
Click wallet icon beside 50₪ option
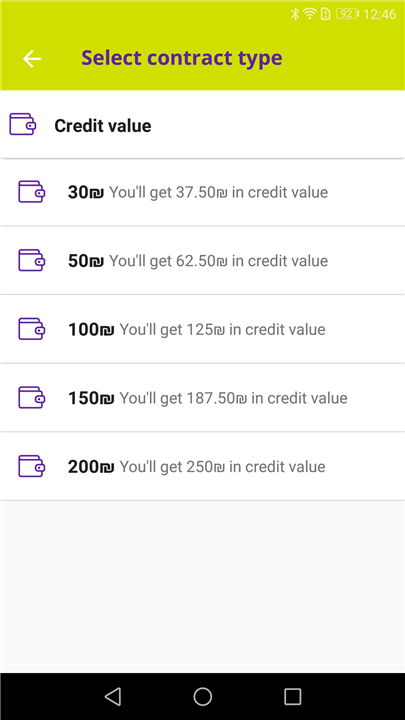click(32, 260)
